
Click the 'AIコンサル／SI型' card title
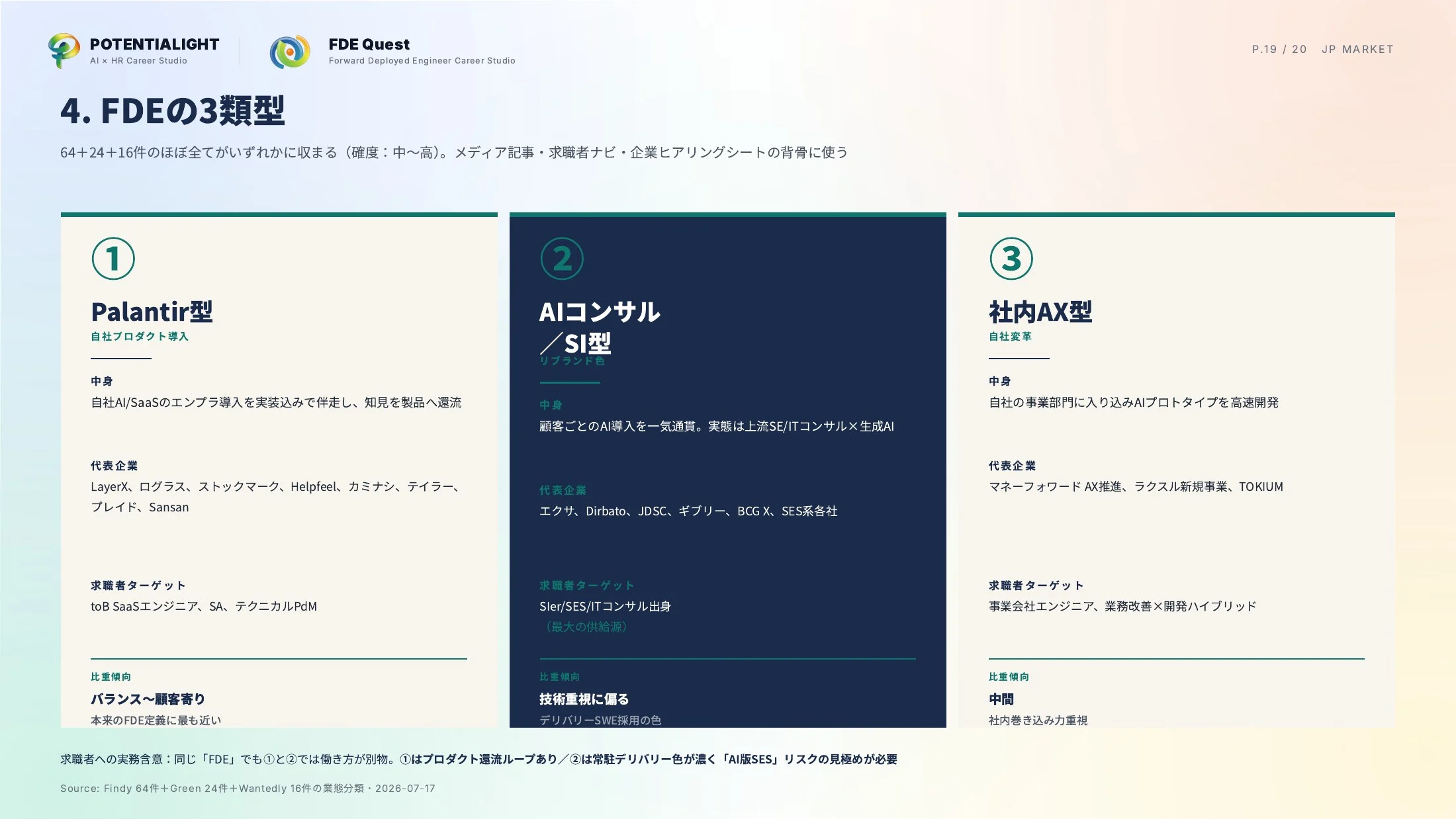coord(600,327)
